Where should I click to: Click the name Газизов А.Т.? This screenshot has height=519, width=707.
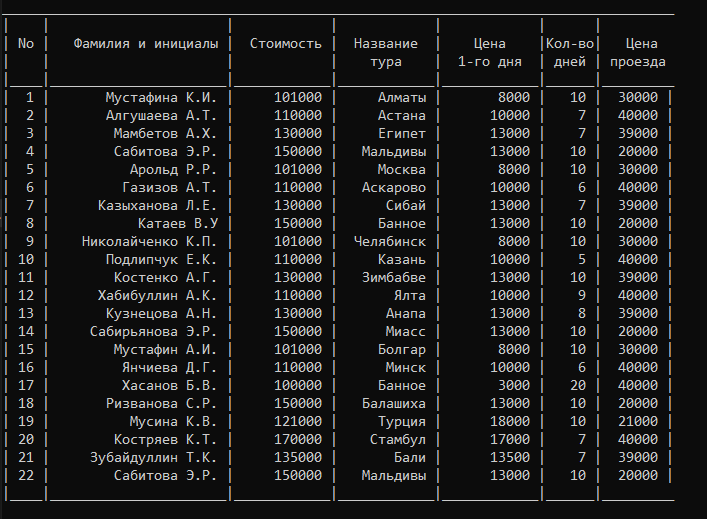pyautogui.click(x=169, y=188)
